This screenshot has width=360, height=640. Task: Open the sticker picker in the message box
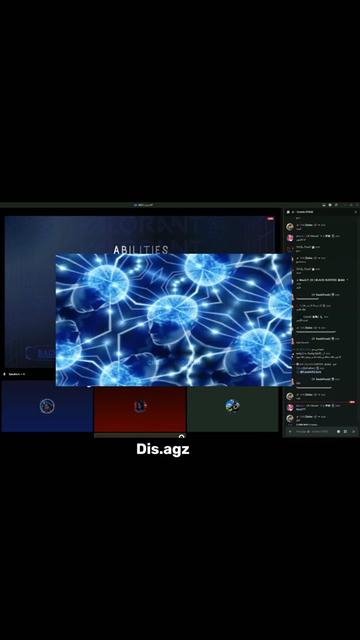click(345, 431)
